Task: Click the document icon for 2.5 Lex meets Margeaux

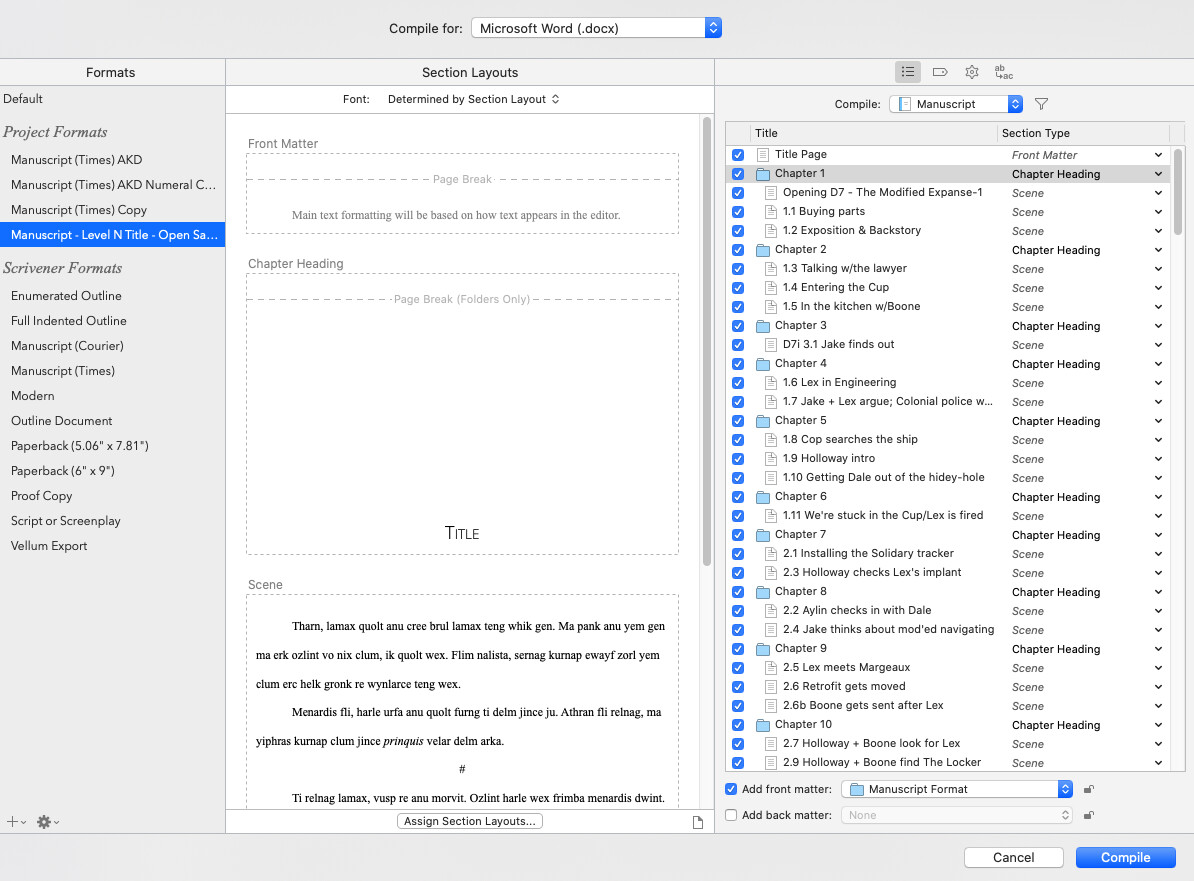Action: pos(771,668)
